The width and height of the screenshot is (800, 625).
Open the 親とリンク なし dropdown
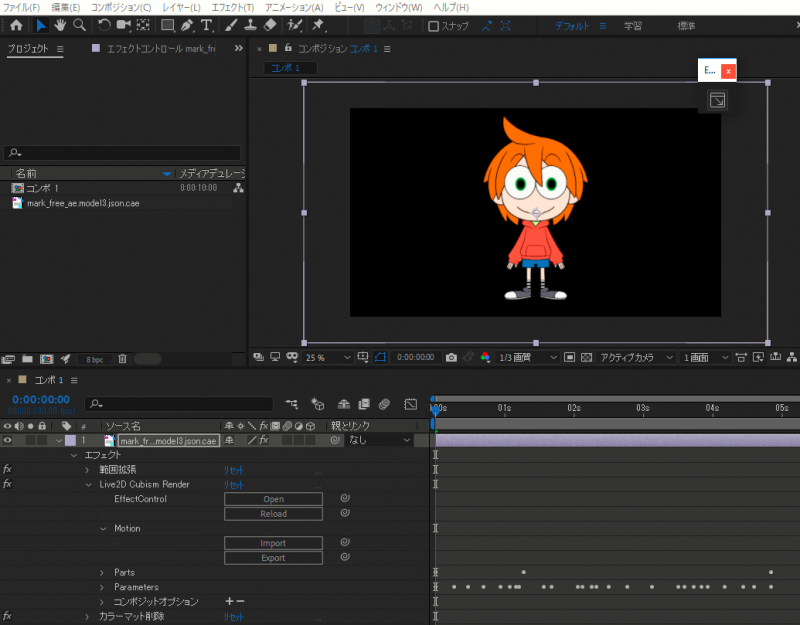coord(379,440)
